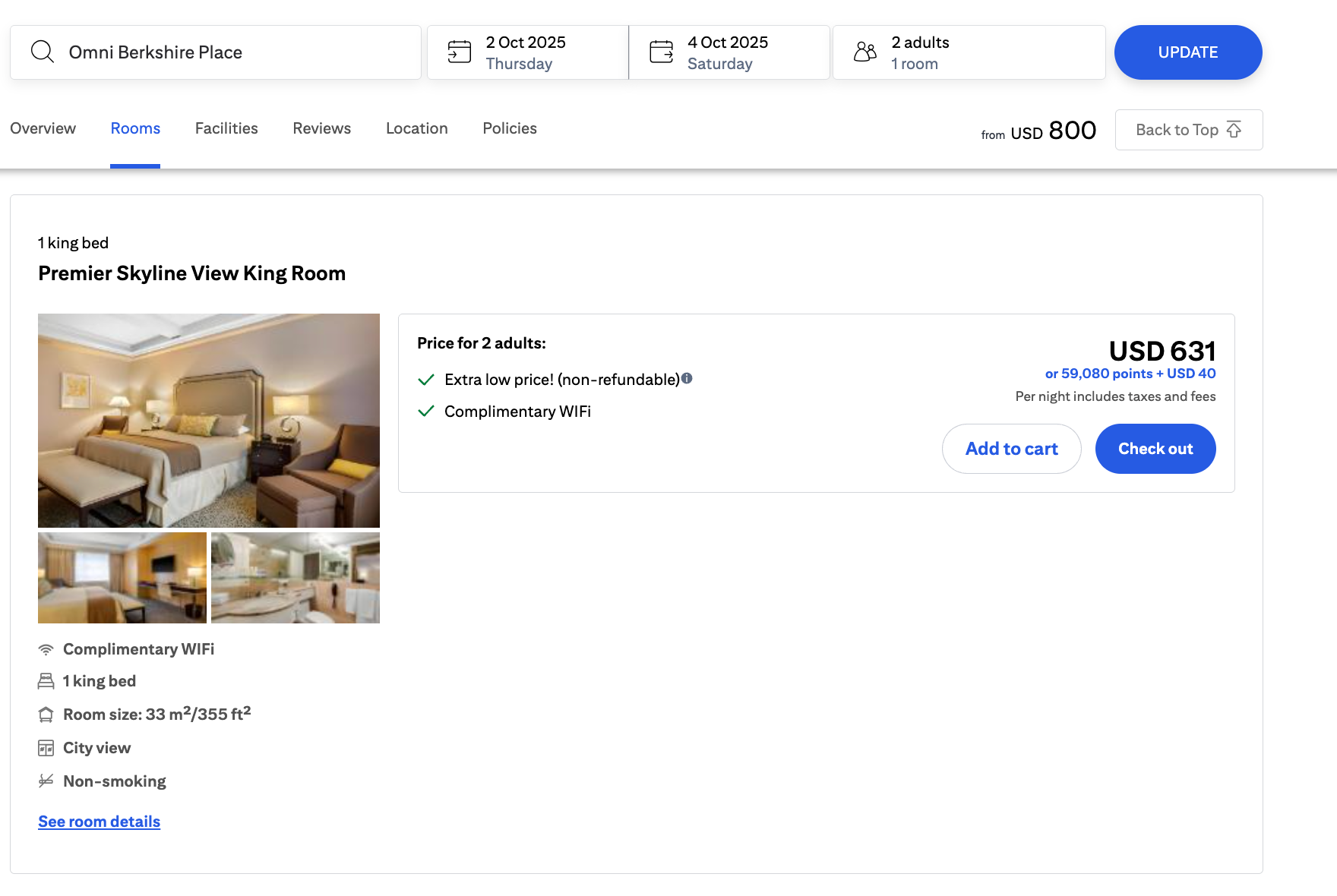This screenshot has height=896, width=1337.
Task: Jump to the Location tab
Action: [417, 128]
